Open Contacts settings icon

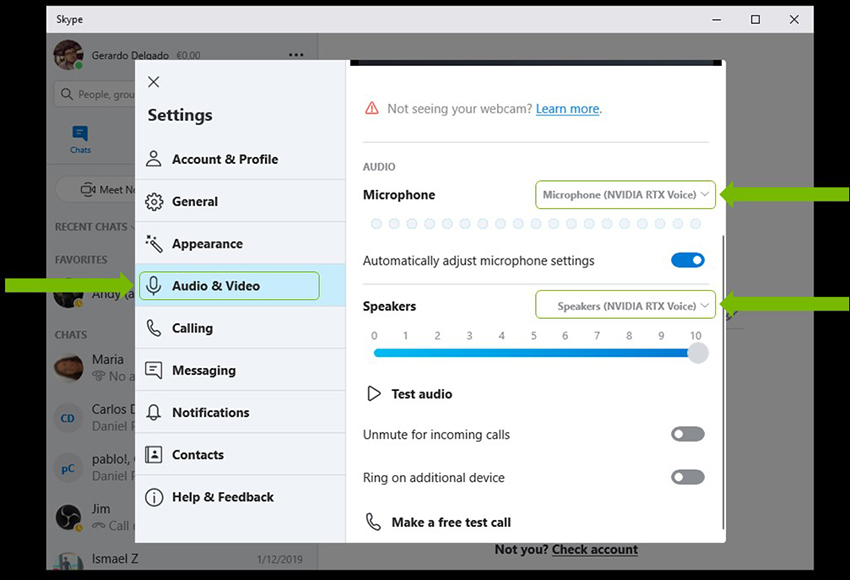pyautogui.click(x=154, y=454)
